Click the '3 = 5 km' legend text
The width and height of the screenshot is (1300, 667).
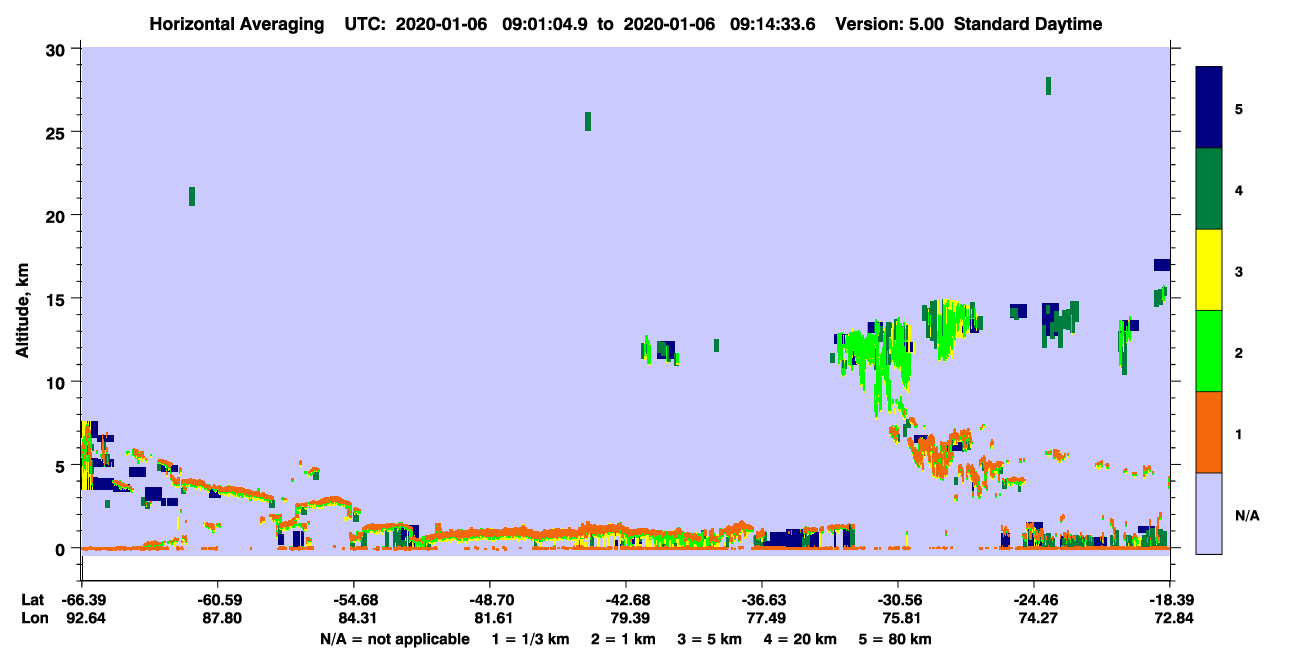(x=710, y=639)
